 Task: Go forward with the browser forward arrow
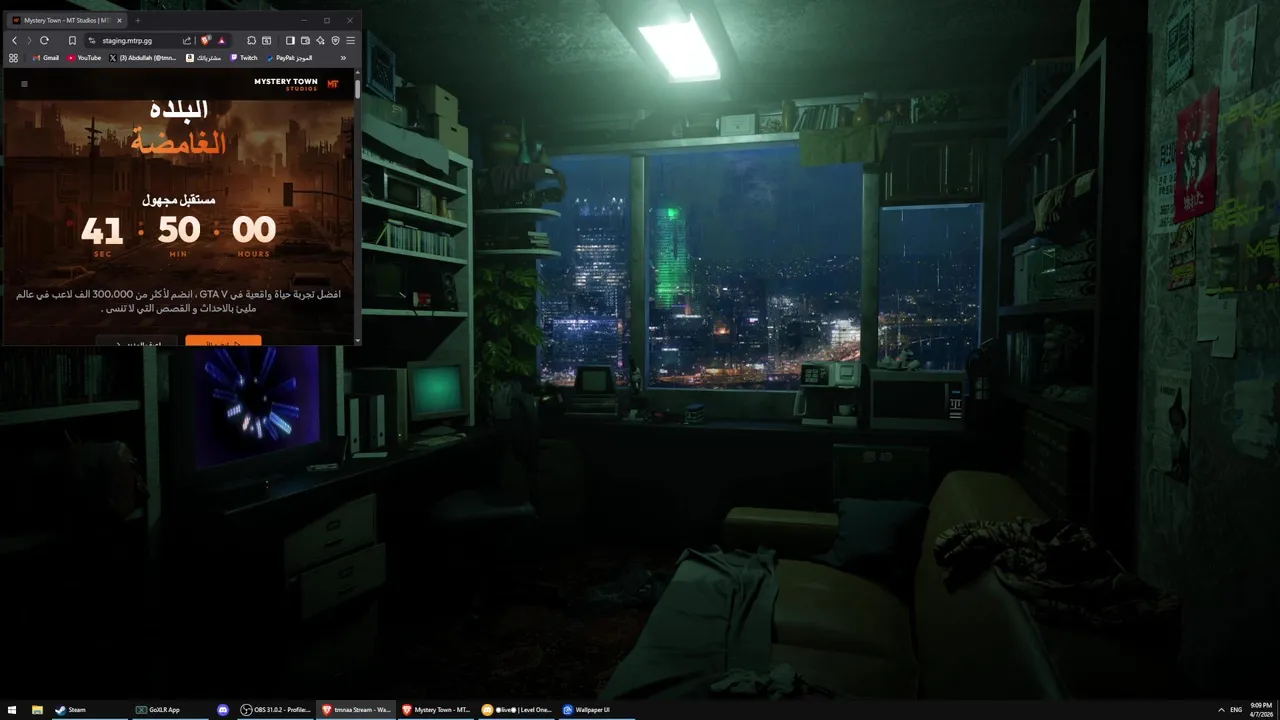coord(28,41)
